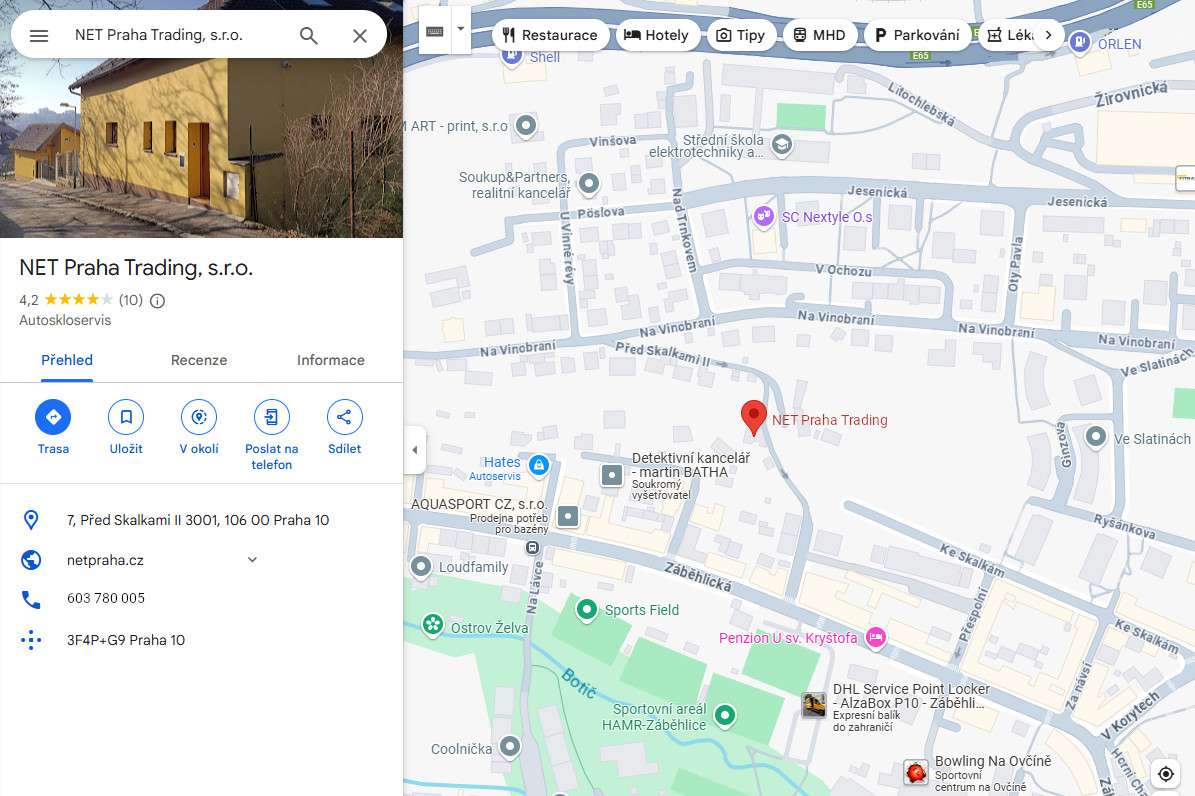Click the Detektivní kancelář martin BATHA marker
The height and width of the screenshot is (796, 1195).
click(x=612, y=475)
